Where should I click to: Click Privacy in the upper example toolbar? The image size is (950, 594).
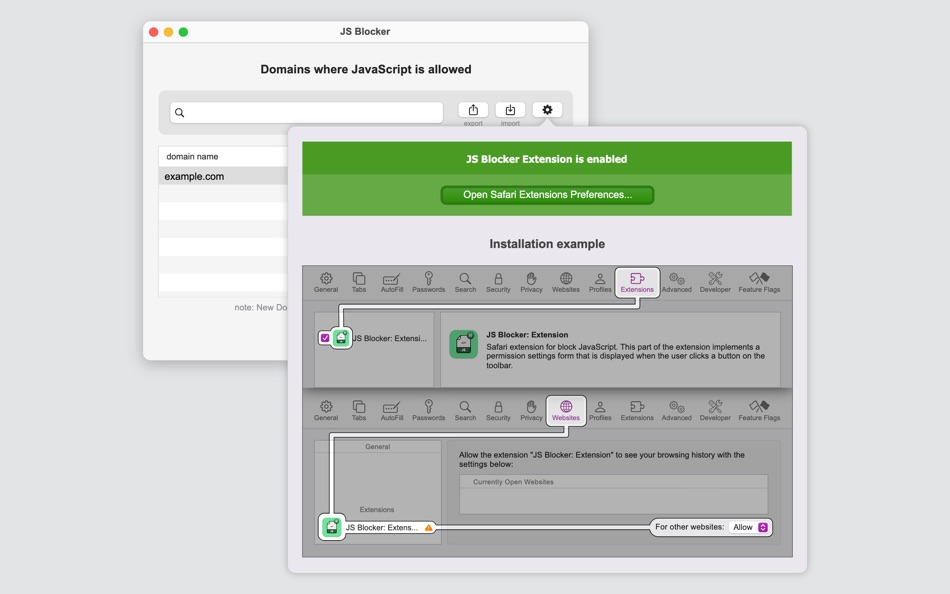point(531,282)
